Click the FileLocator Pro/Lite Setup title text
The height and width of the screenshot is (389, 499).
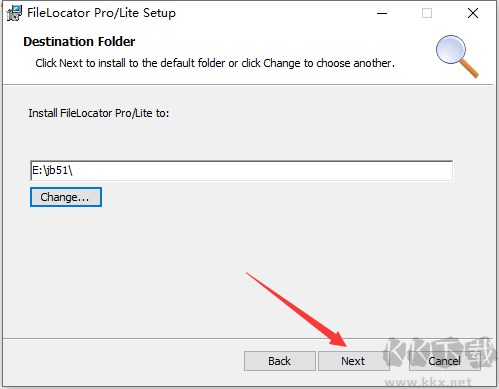pyautogui.click(x=101, y=13)
